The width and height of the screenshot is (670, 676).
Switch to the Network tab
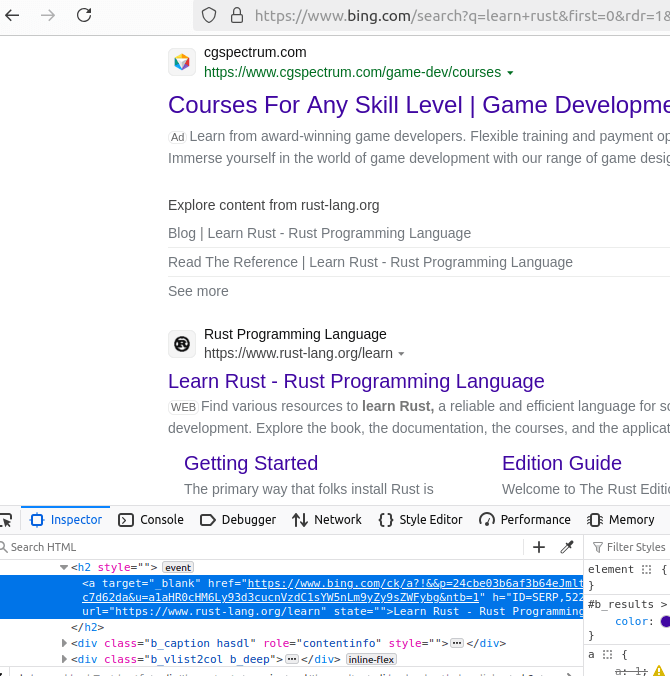tap(327, 520)
